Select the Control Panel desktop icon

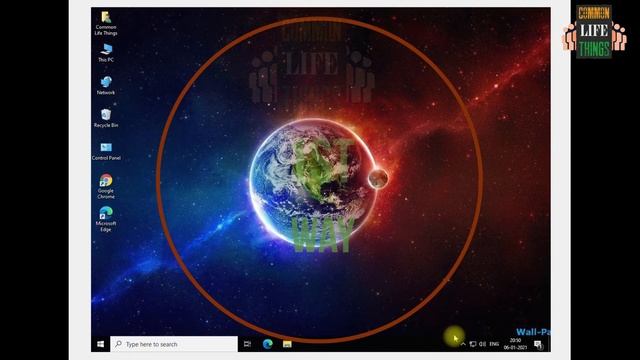click(106, 151)
